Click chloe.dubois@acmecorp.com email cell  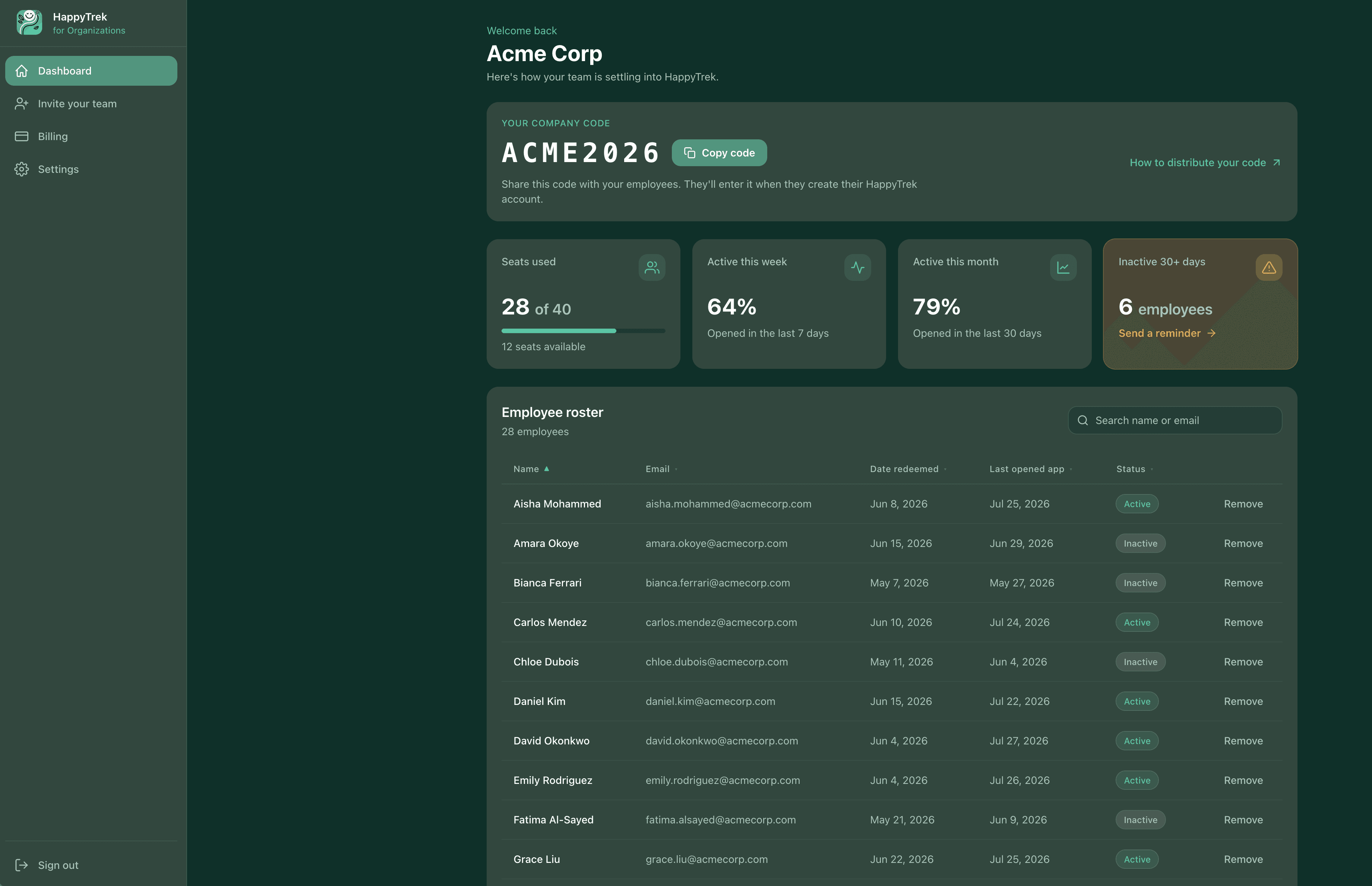pyautogui.click(x=716, y=662)
